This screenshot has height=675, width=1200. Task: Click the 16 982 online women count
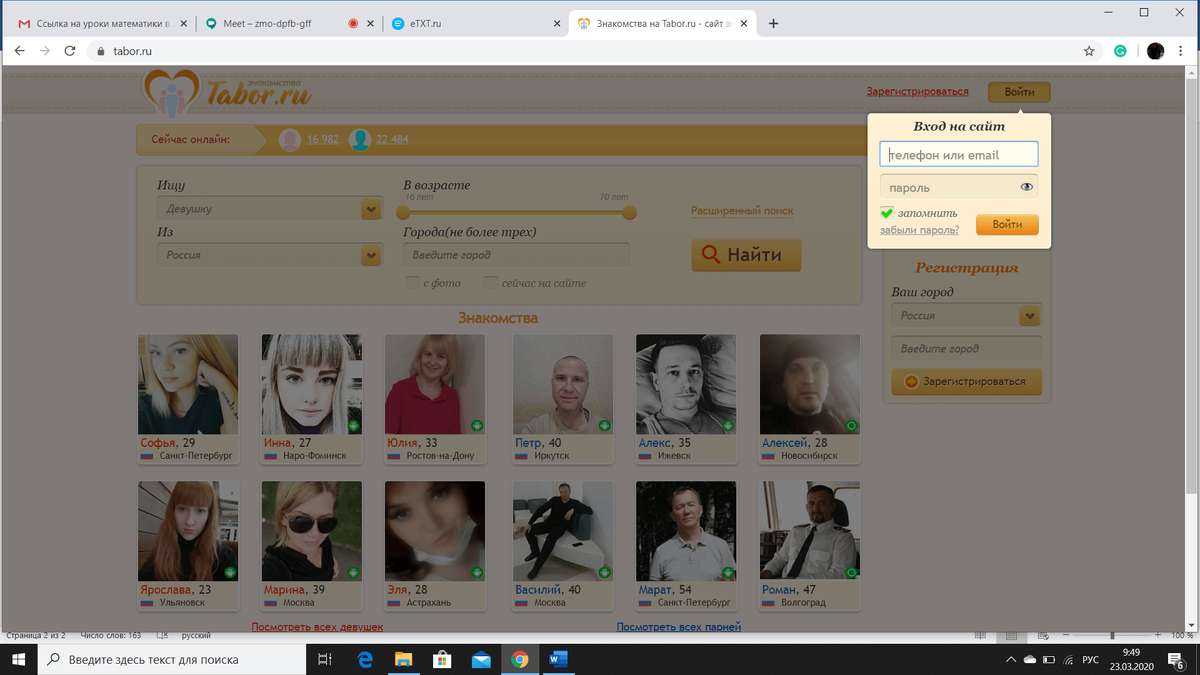point(323,140)
